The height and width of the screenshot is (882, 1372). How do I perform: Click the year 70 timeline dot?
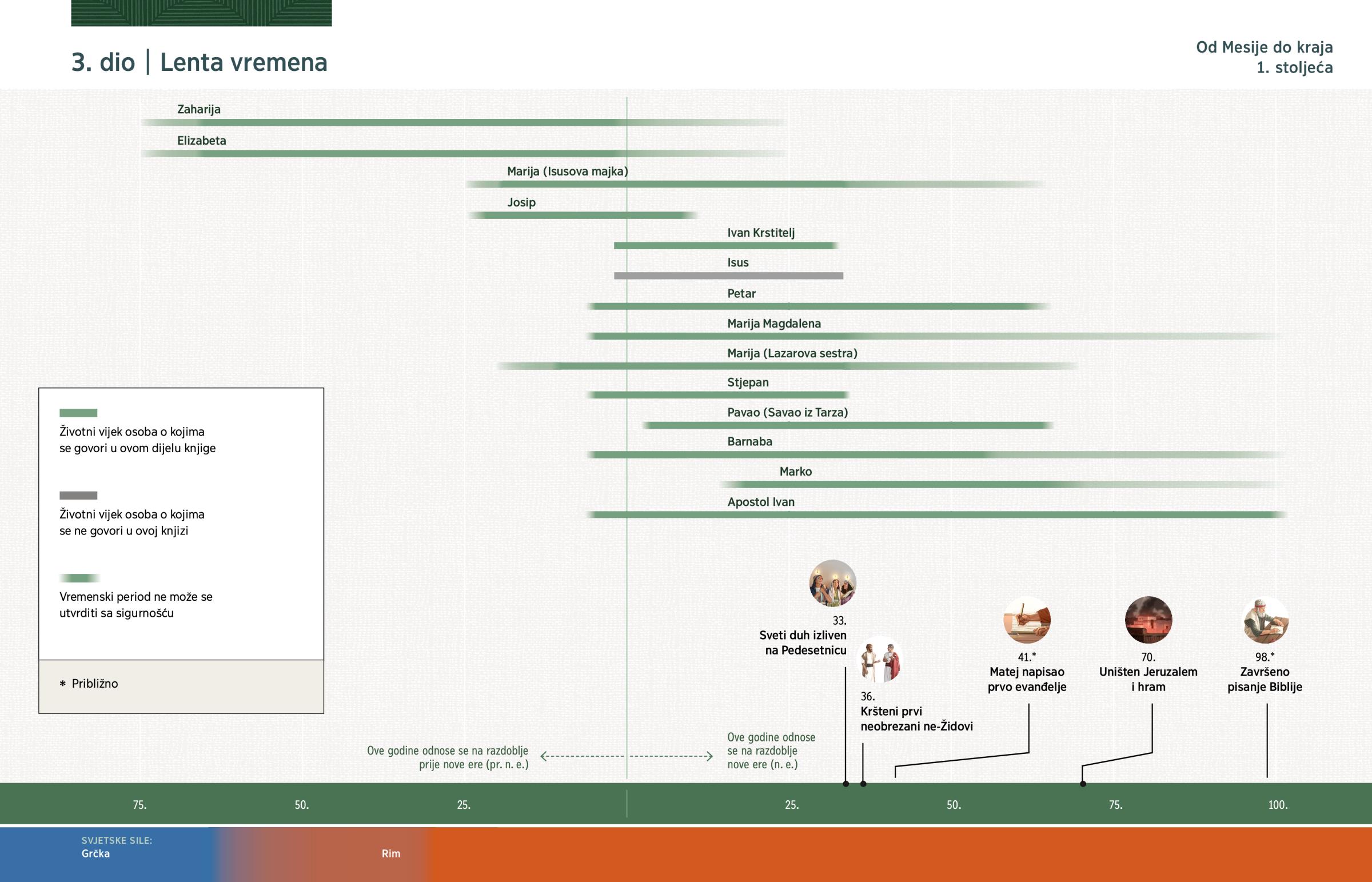[1083, 784]
